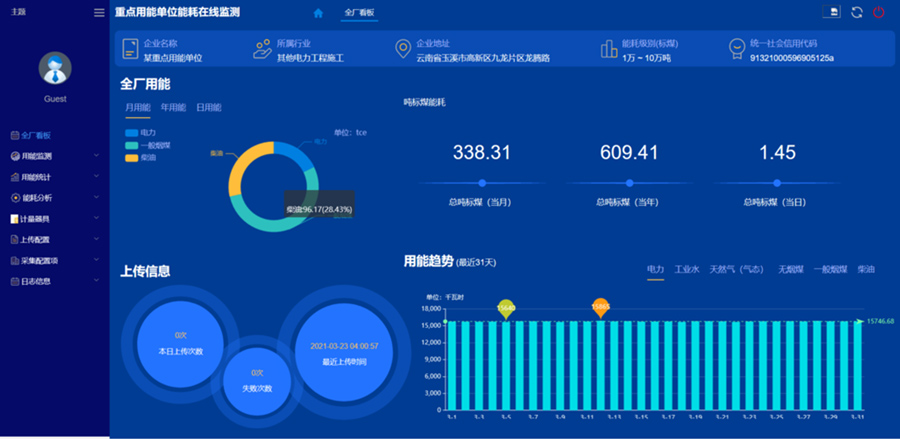This screenshot has width=900, height=439.
Task: Toggle 电力 legend item in donut chart
Action: pos(140,132)
